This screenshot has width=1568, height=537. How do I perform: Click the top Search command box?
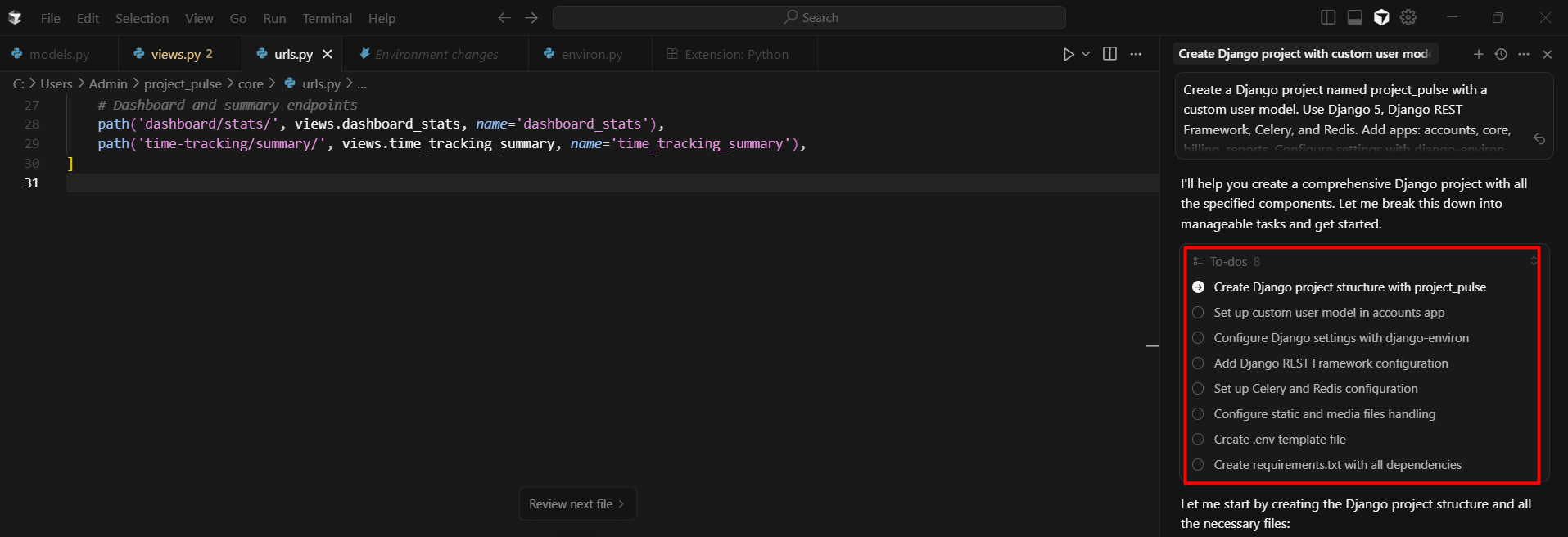pyautogui.click(x=809, y=17)
